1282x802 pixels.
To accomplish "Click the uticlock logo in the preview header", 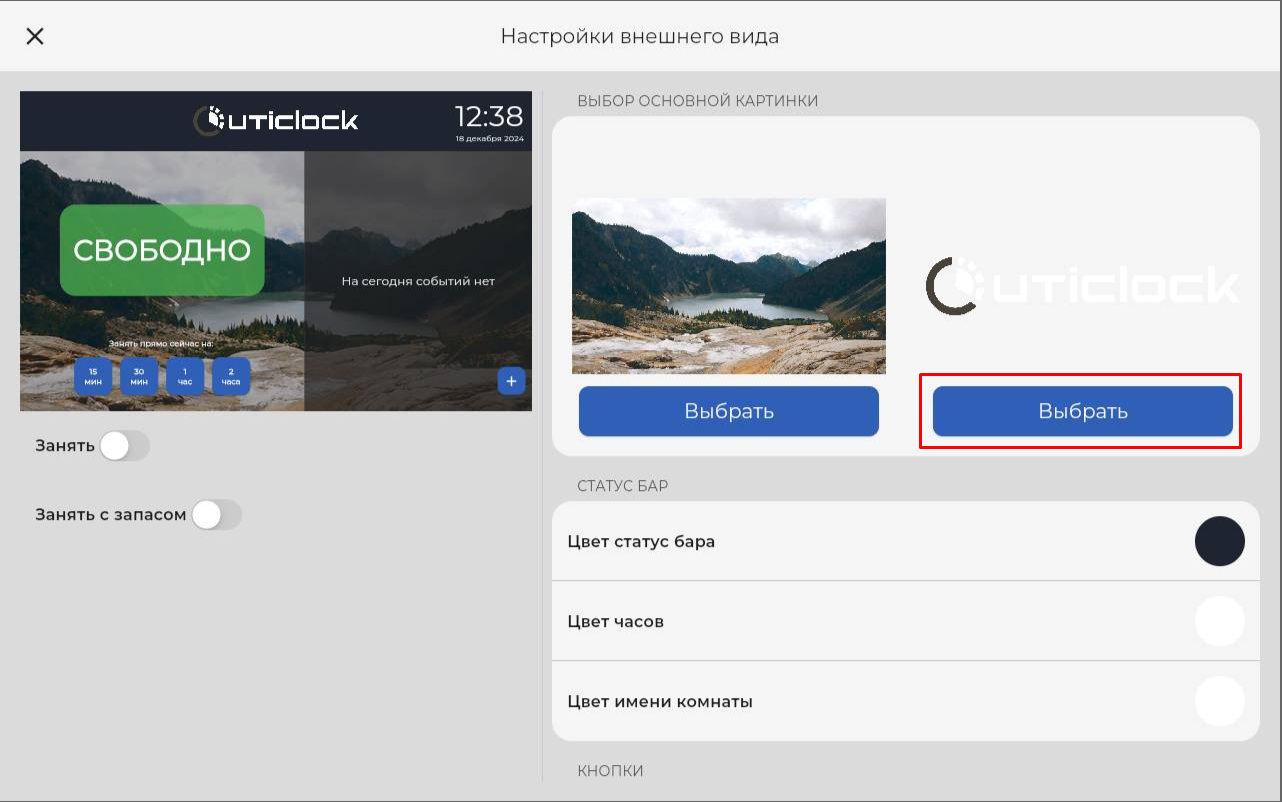I will pyautogui.click(x=276, y=121).
